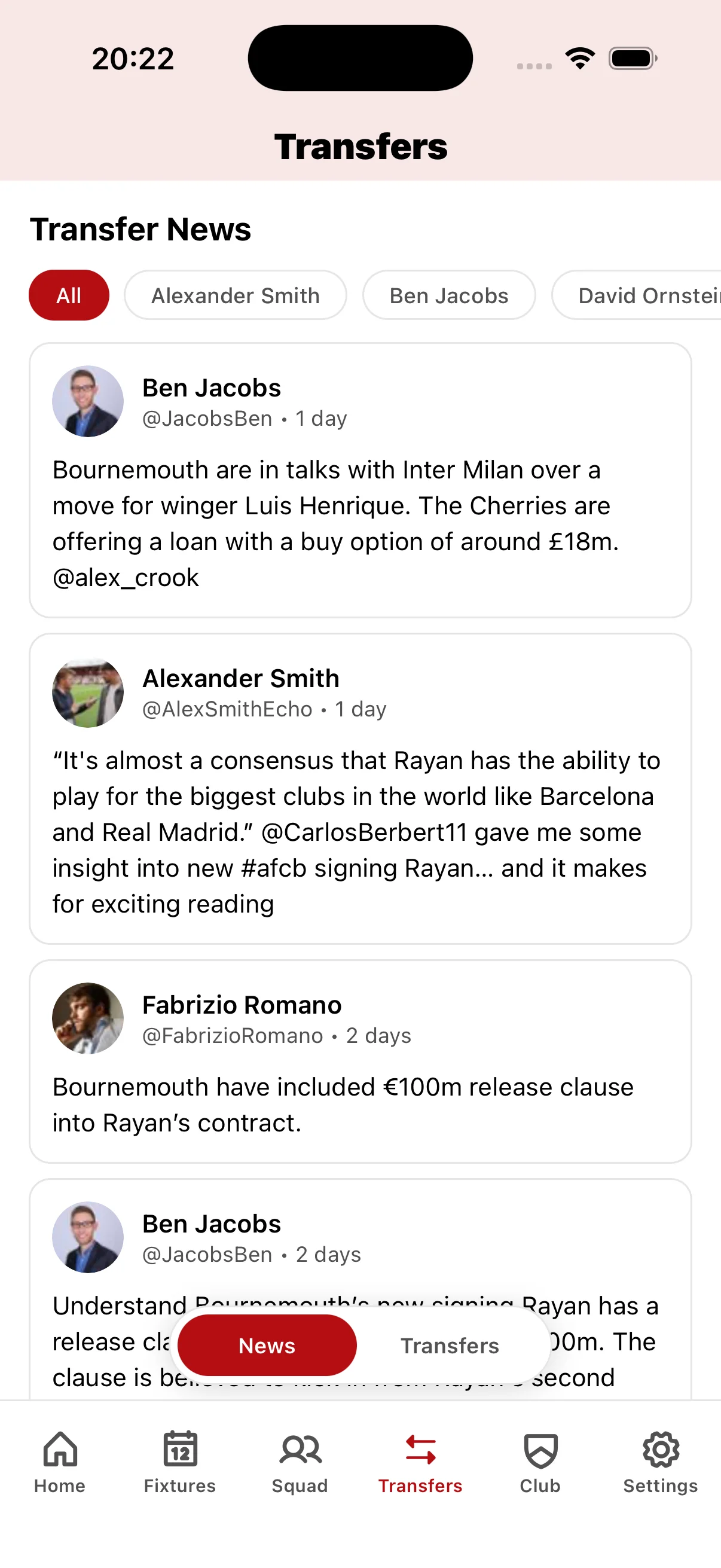This screenshot has width=721, height=1568.
Task: Tap the @alex_crook mention
Action: (125, 577)
